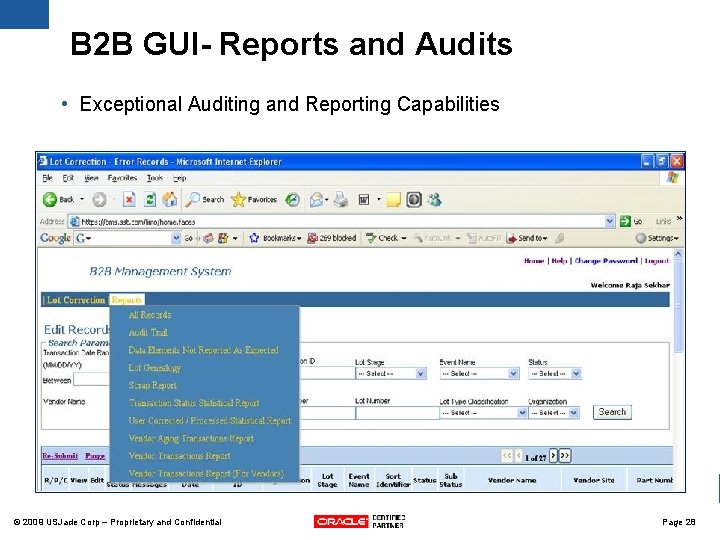This screenshot has height=540, width=720.
Task: Choose Audit Trail report
Action: [148, 332]
